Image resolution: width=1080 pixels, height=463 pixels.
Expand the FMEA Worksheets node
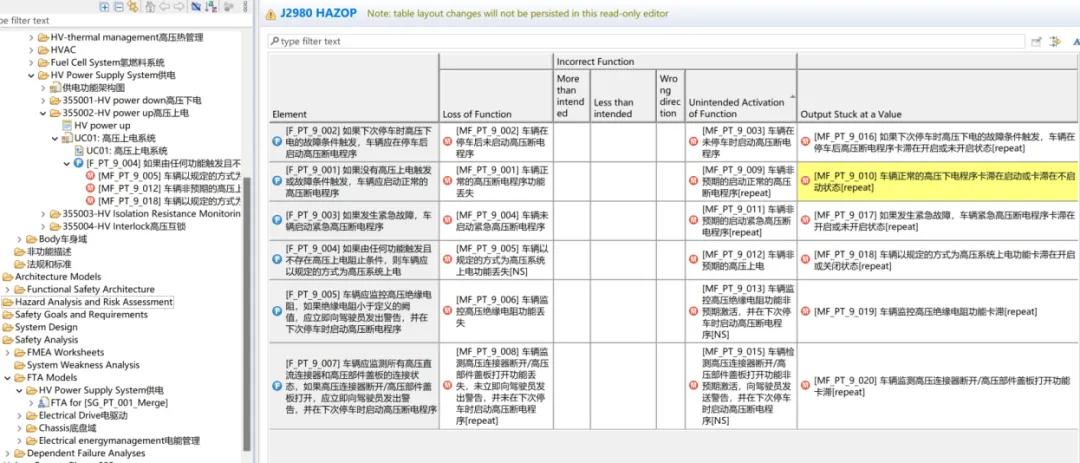(8, 352)
